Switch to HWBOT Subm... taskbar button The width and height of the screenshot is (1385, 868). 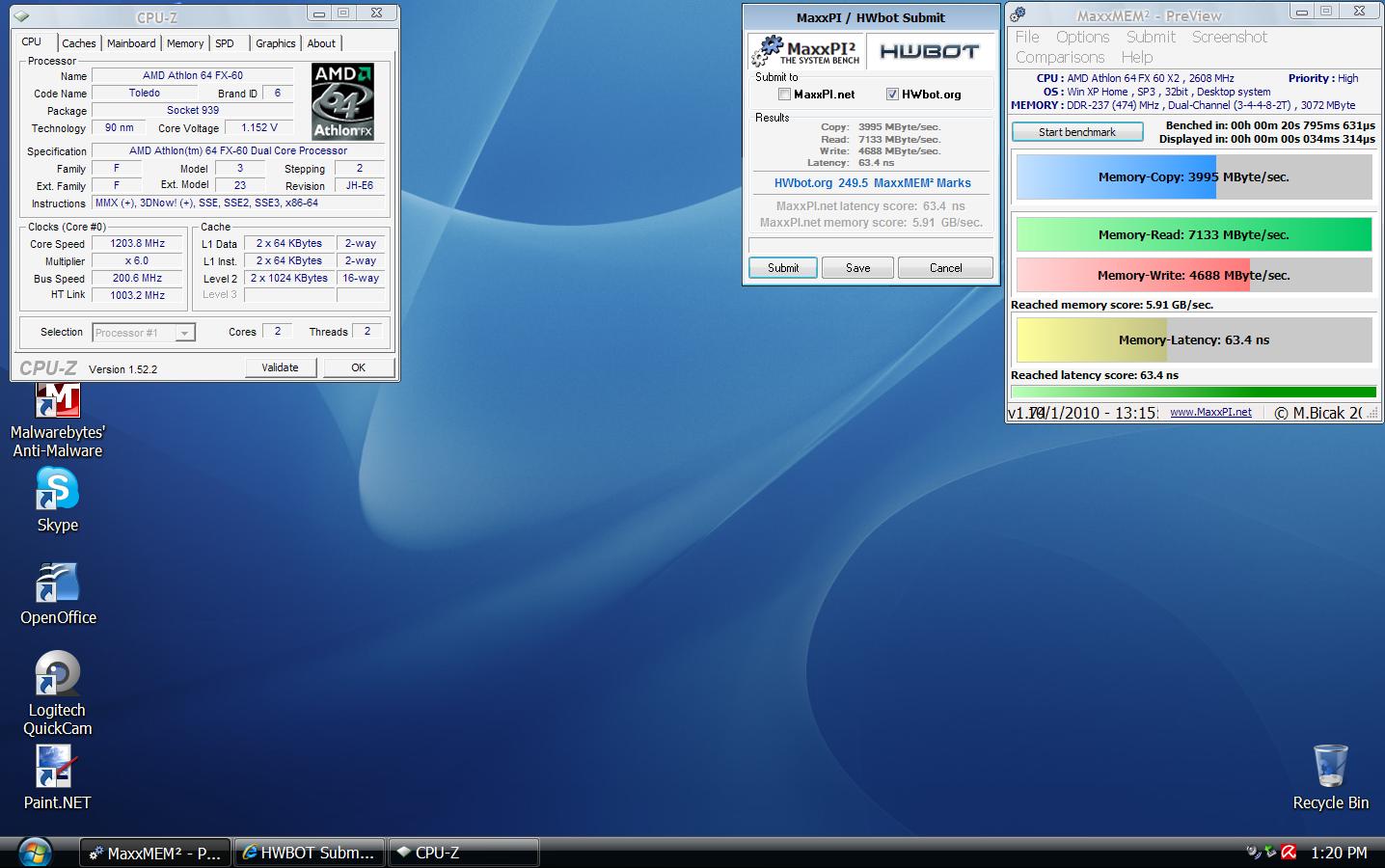[309, 853]
